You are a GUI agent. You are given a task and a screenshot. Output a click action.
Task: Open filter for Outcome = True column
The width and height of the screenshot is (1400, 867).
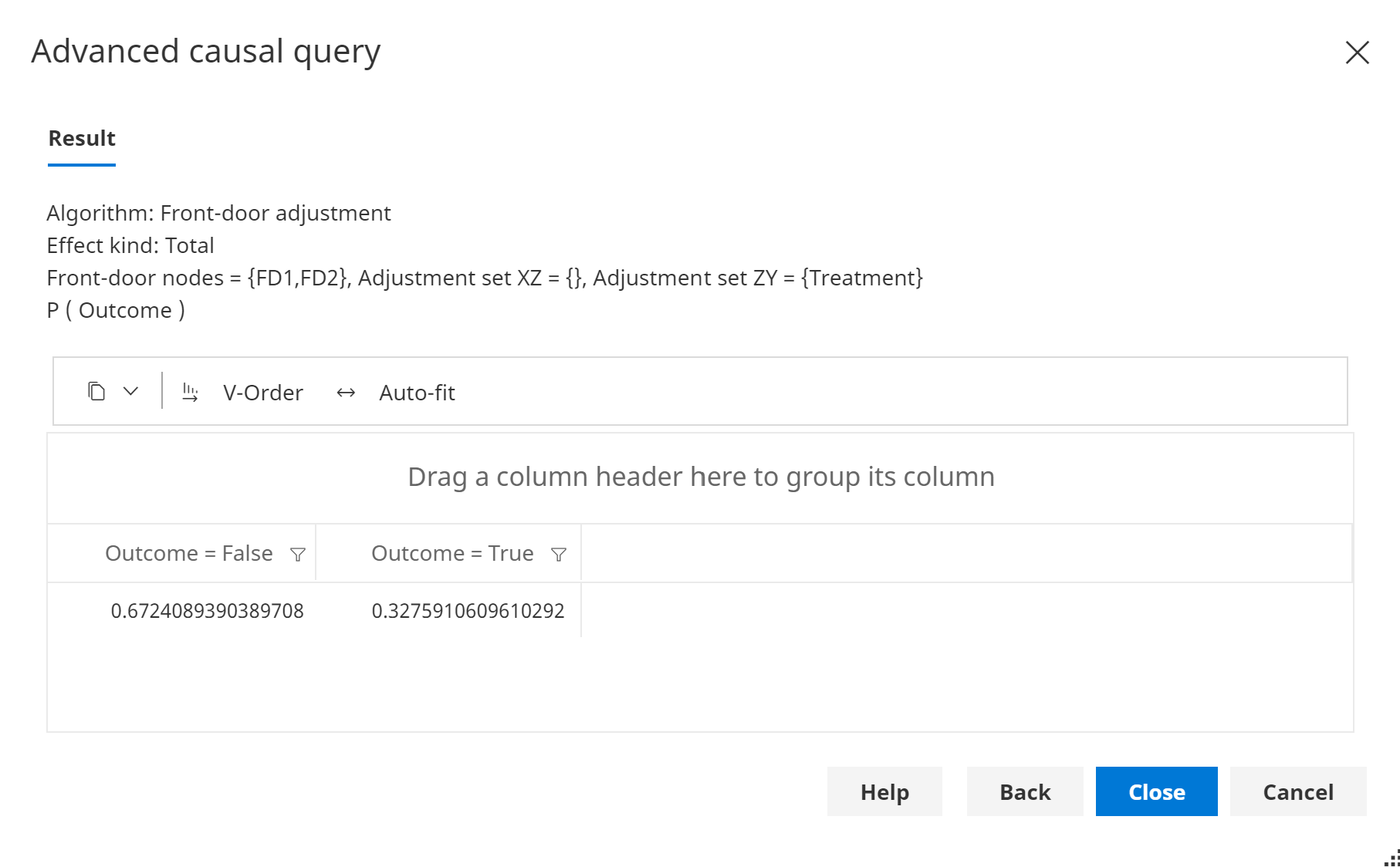559,555
